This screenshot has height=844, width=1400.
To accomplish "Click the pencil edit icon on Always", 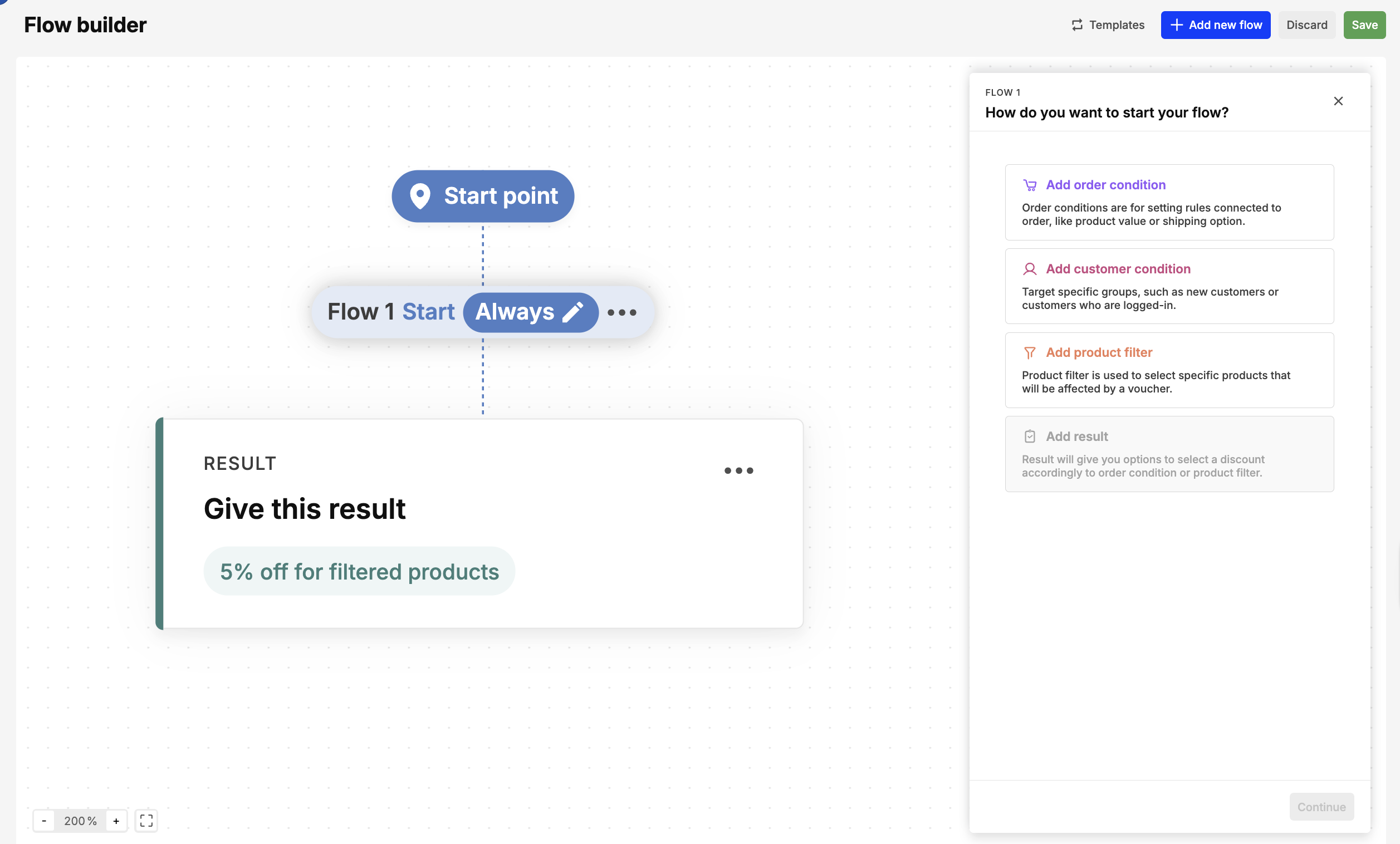I will 572,312.
